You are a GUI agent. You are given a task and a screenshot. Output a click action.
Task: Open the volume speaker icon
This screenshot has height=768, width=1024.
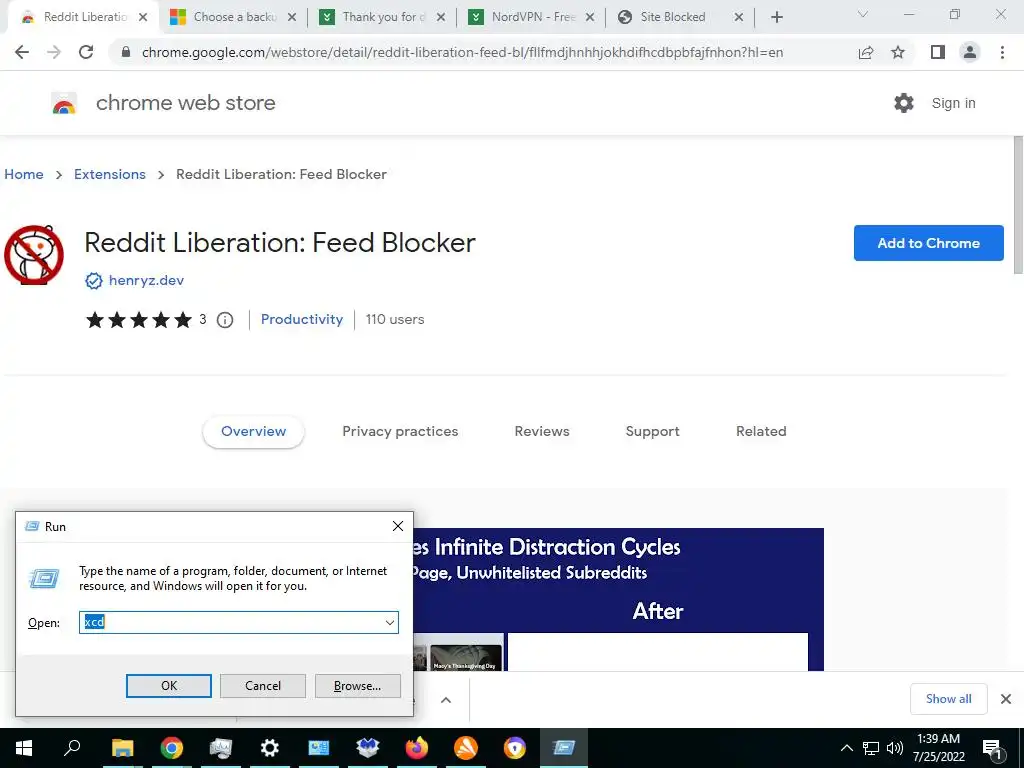(x=895, y=748)
